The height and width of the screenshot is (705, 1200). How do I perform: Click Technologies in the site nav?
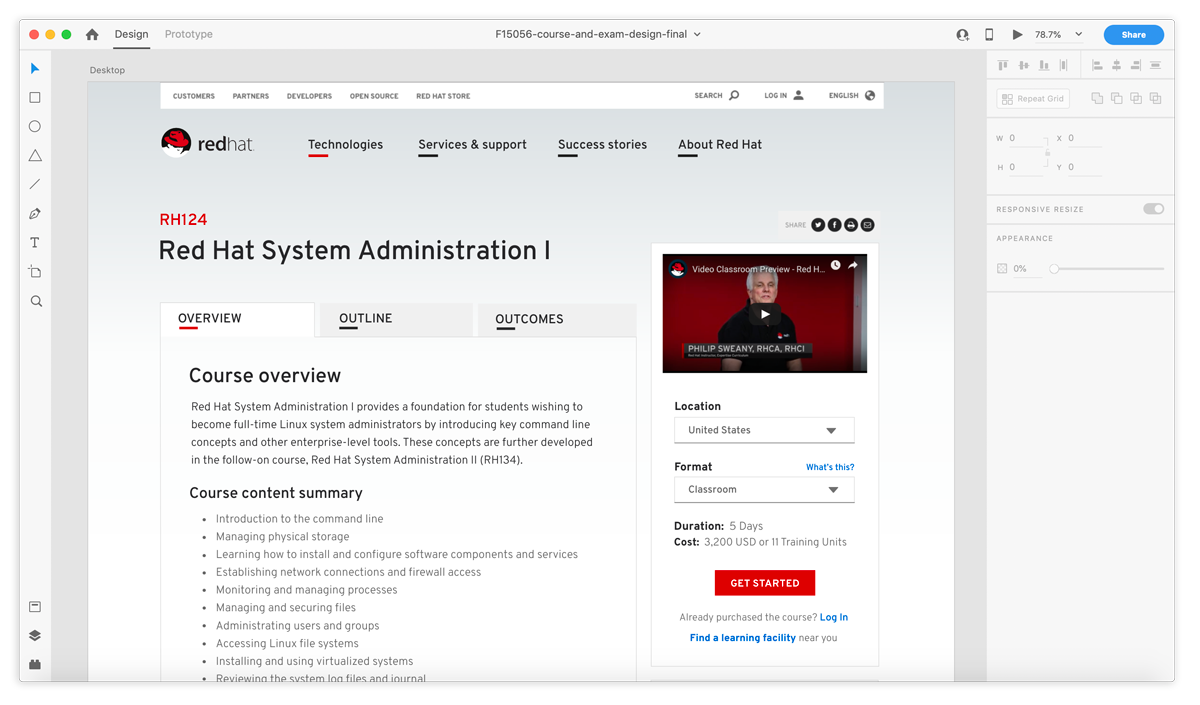(x=345, y=145)
